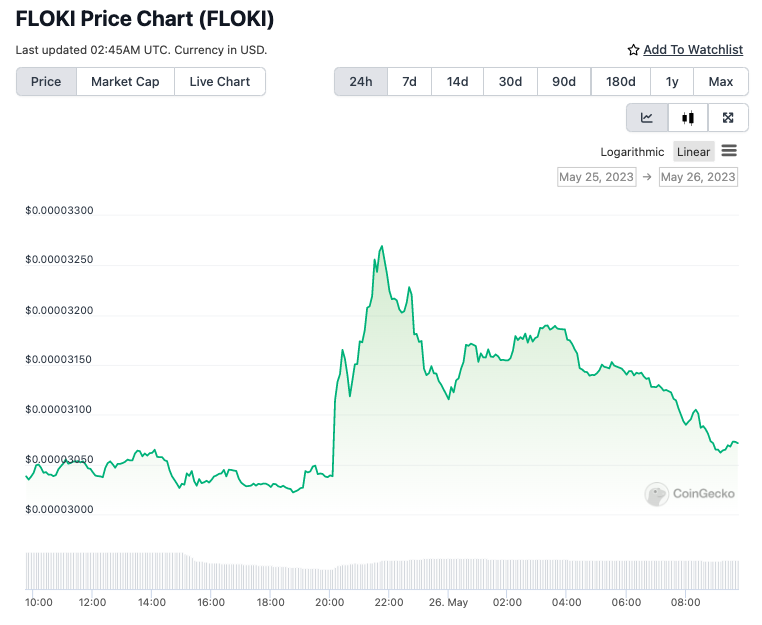
Task: Click the watchlist star icon
Action: point(633,50)
